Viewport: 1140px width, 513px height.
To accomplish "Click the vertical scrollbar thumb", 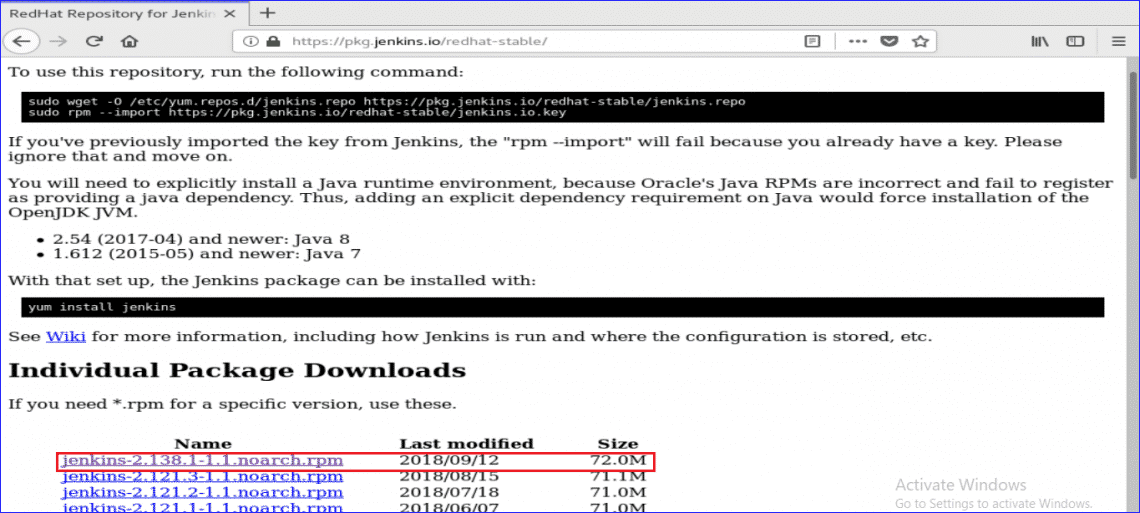I will (1133, 125).
